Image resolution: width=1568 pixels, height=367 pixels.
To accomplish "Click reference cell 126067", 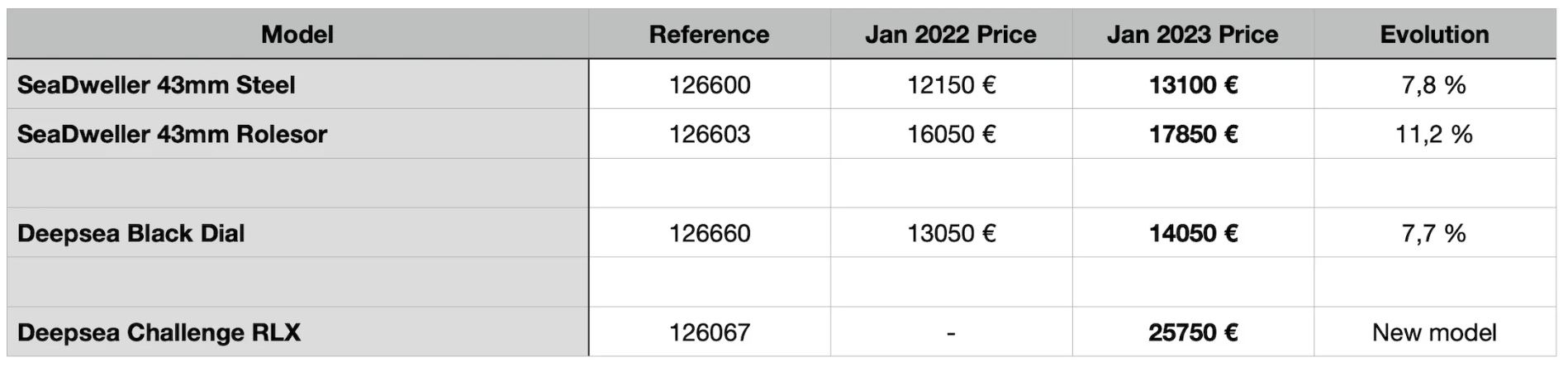I will tap(709, 333).
